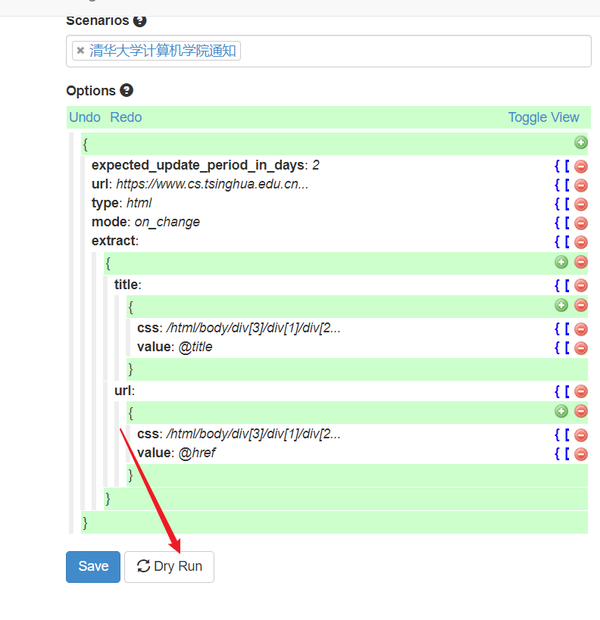Make the value @title row an array
Image resolution: width=600 pixels, height=620 pixels.
click(567, 348)
